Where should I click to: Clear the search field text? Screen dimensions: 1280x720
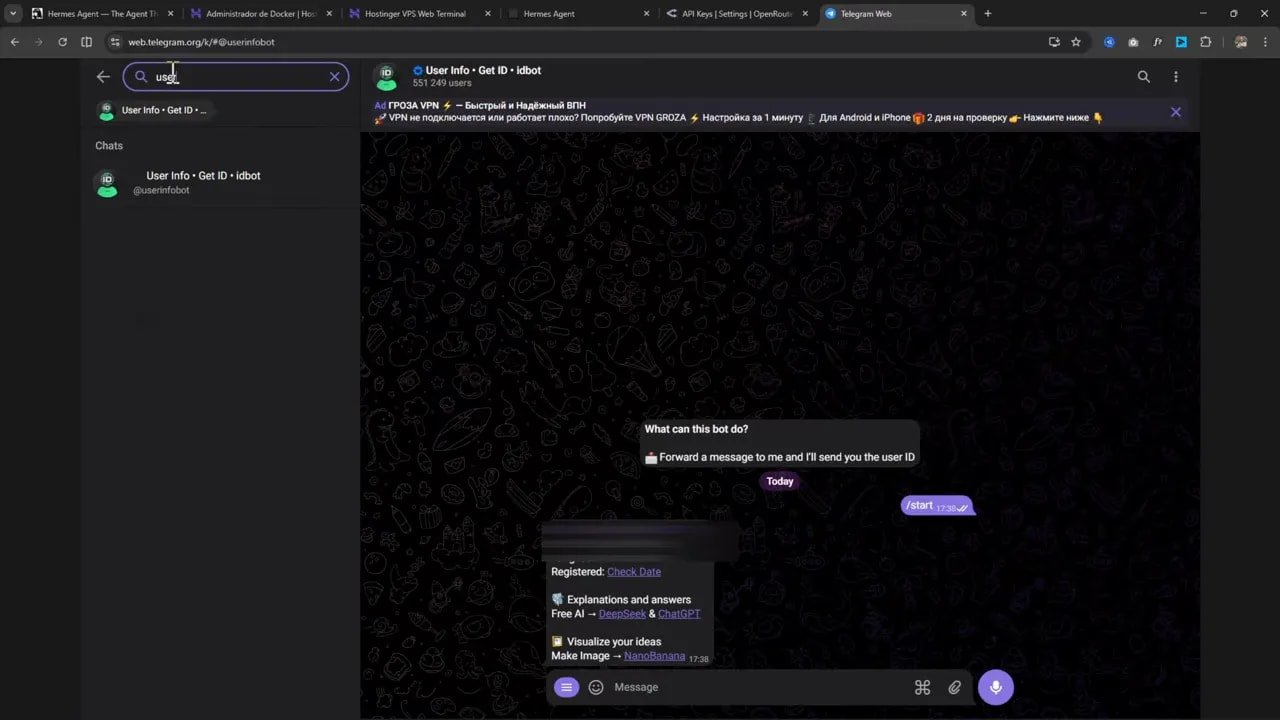click(x=334, y=77)
